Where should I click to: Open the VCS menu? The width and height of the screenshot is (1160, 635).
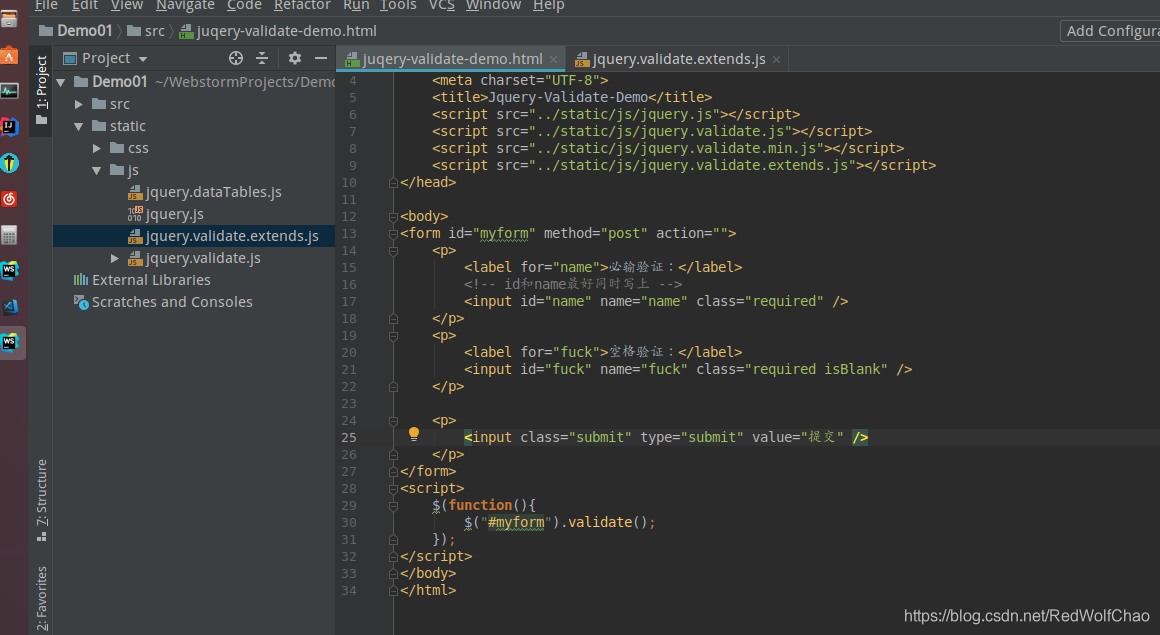(442, 5)
